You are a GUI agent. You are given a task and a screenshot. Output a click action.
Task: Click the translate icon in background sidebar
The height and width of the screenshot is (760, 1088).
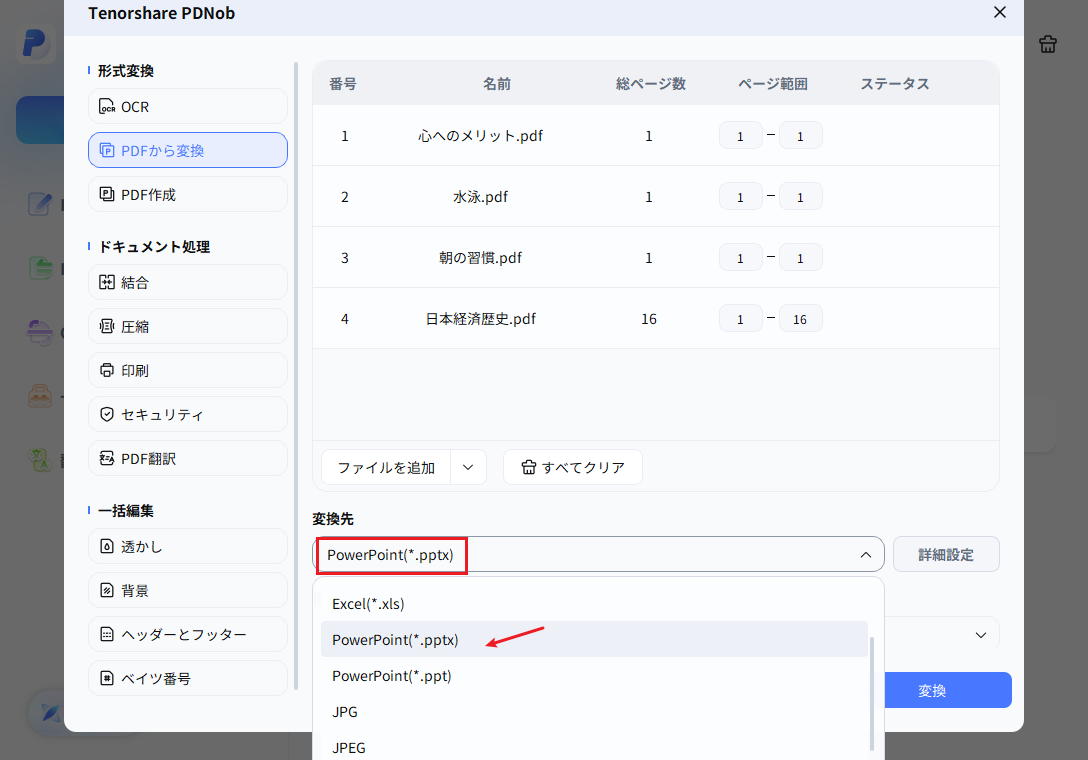point(40,459)
